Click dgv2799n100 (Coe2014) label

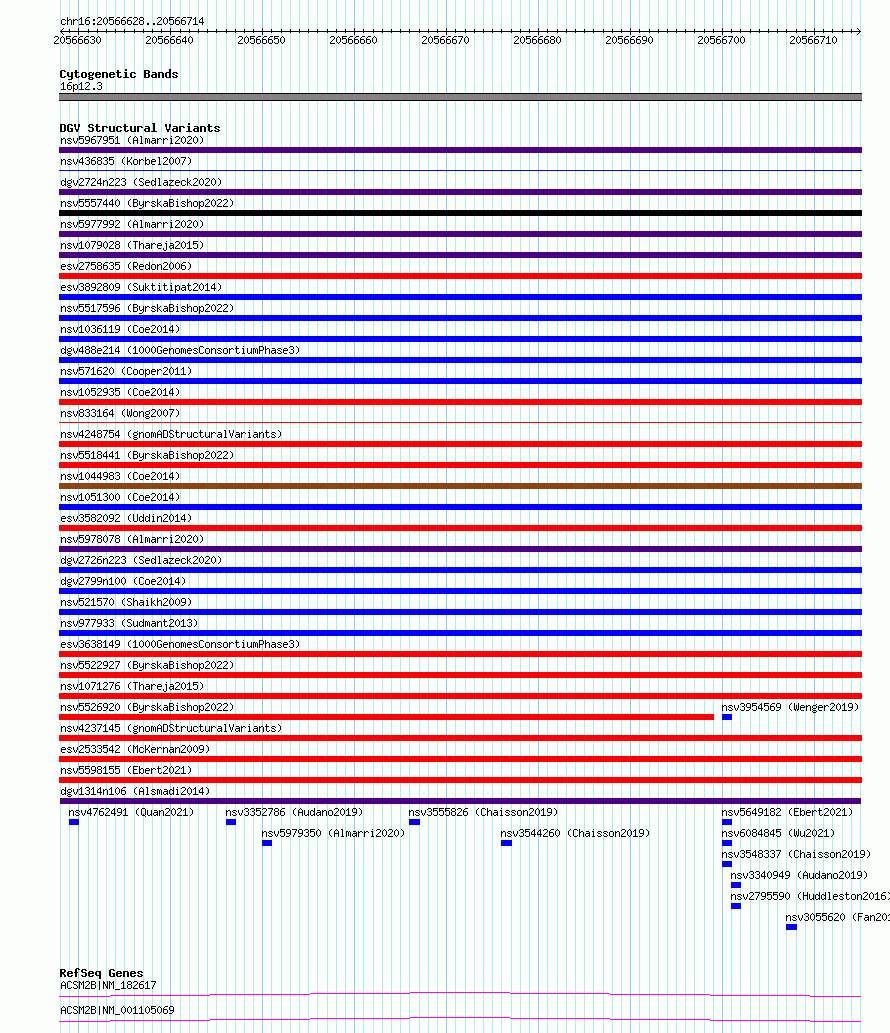pos(123,582)
